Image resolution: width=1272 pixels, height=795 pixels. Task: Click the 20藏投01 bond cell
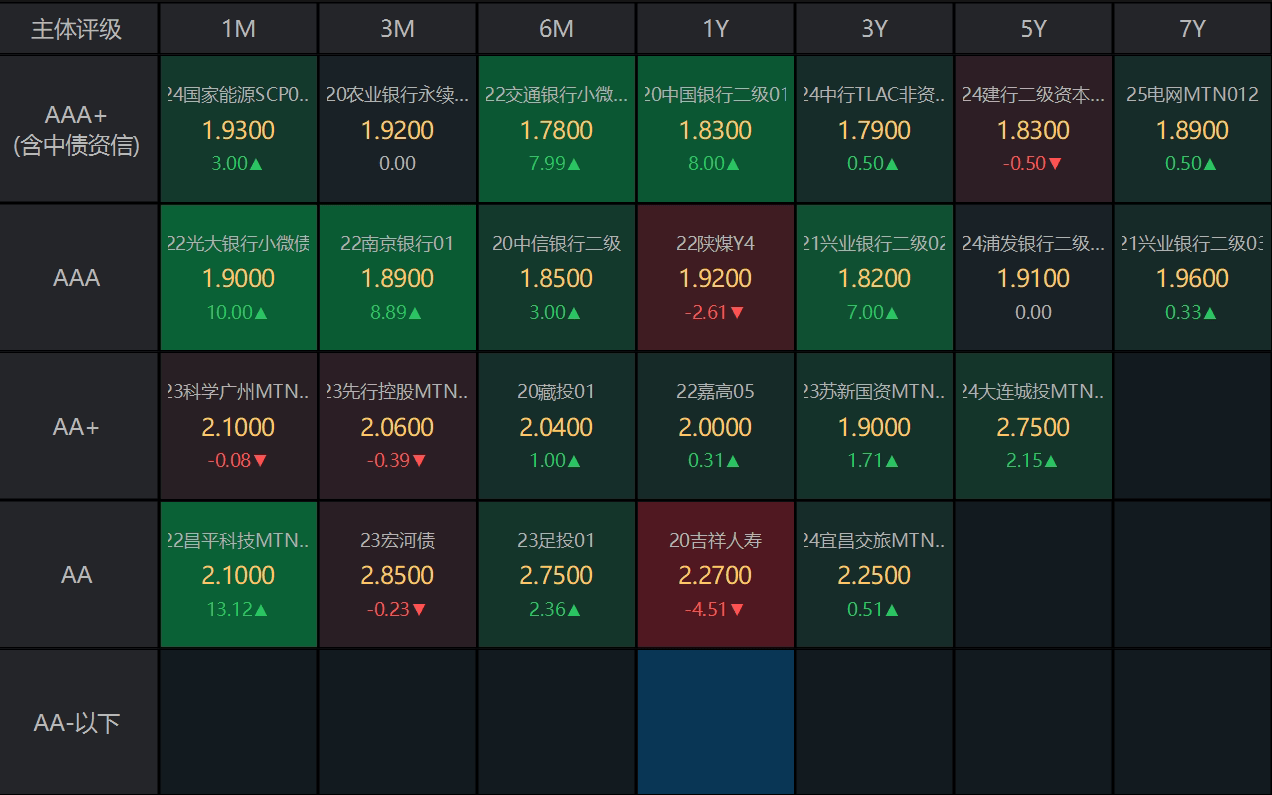[556, 426]
